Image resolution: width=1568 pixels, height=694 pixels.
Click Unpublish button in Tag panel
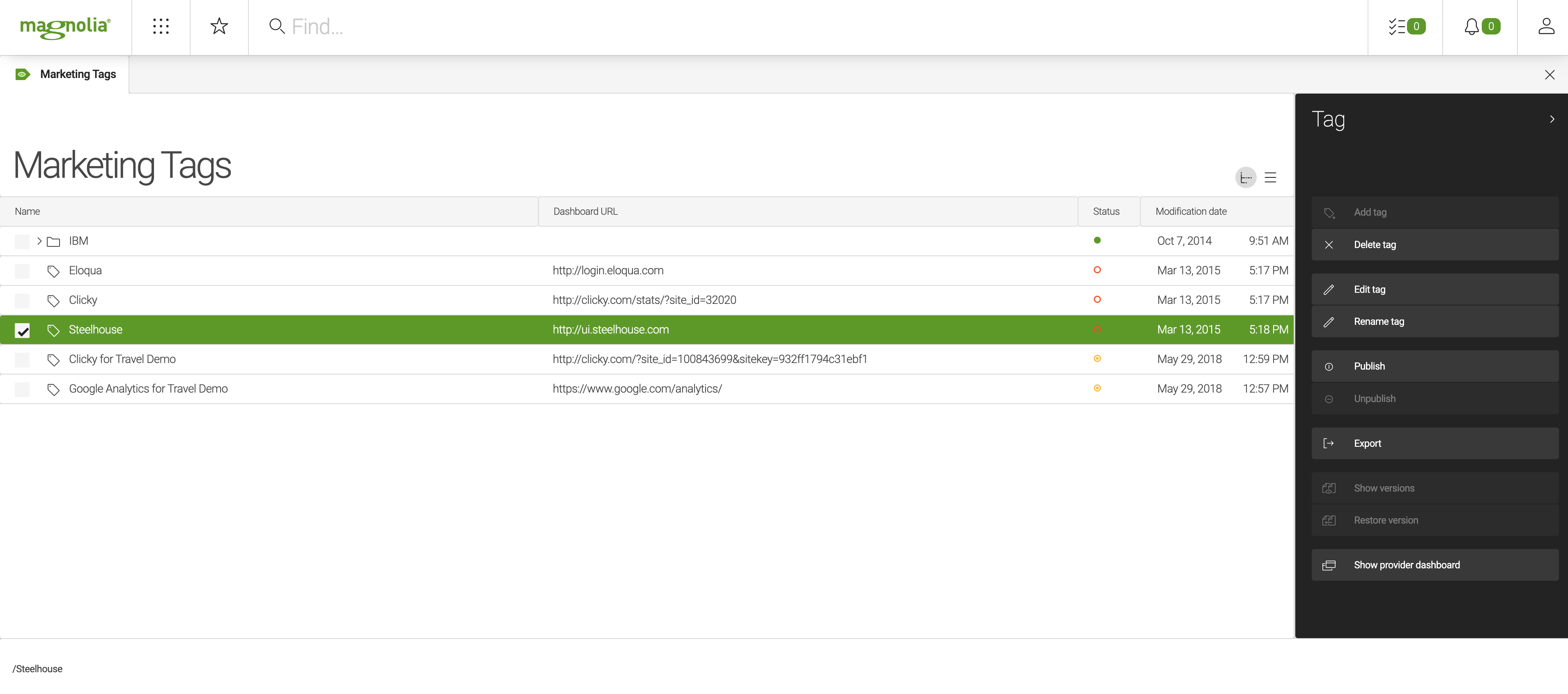(1375, 398)
